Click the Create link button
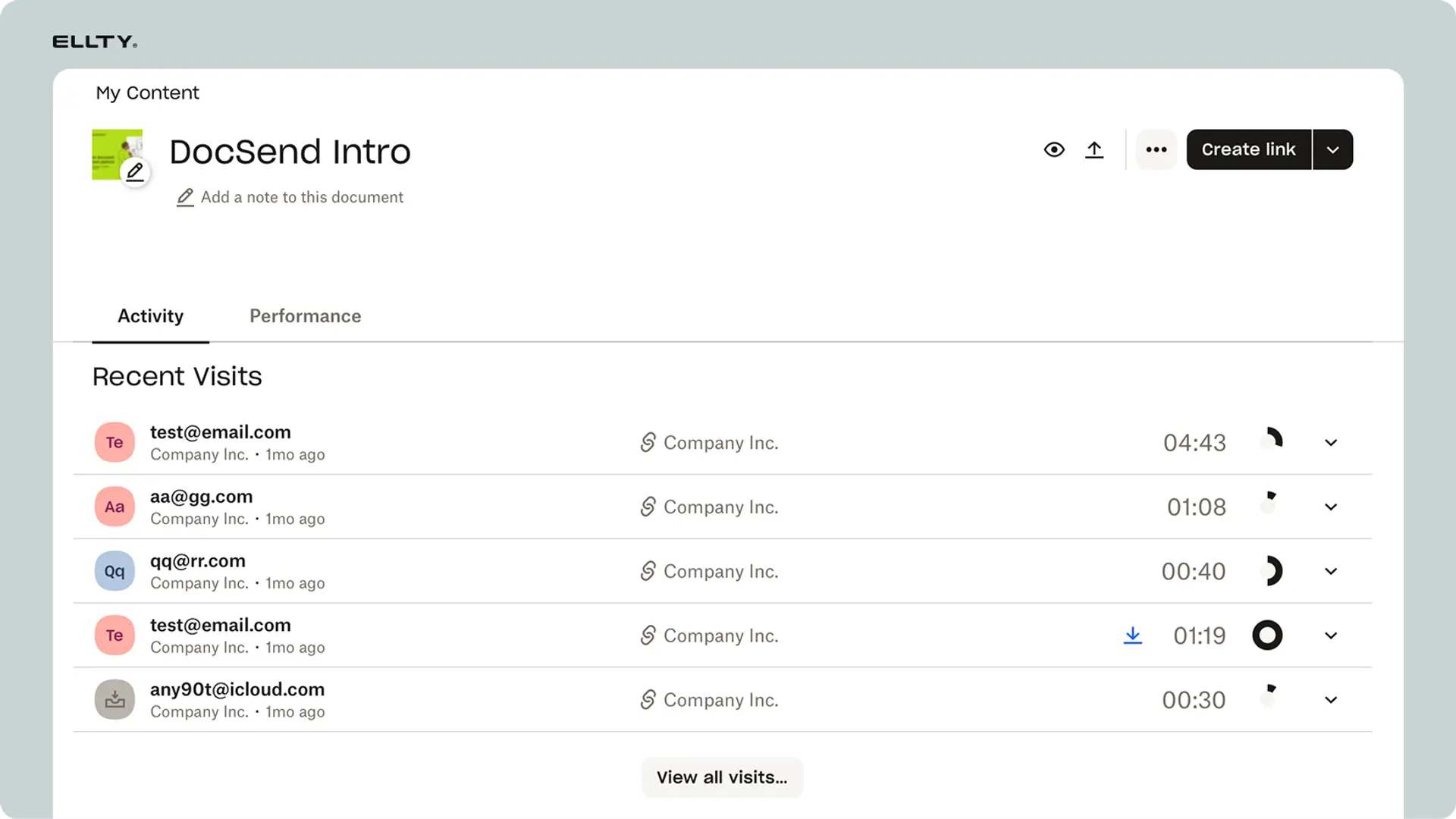The image size is (1456, 819). [1249, 149]
